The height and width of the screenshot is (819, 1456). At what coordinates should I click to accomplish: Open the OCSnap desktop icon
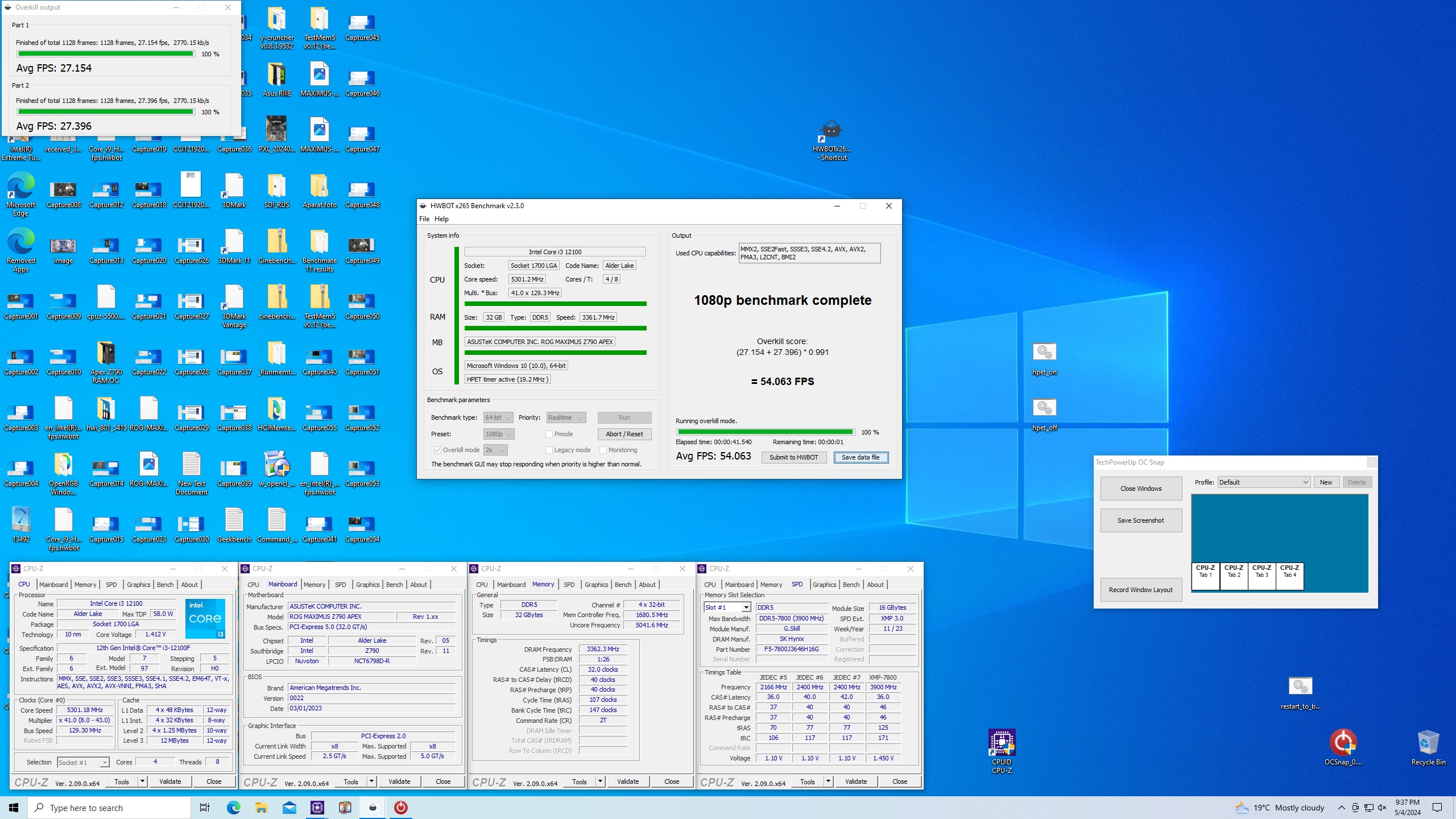pos(1343,747)
